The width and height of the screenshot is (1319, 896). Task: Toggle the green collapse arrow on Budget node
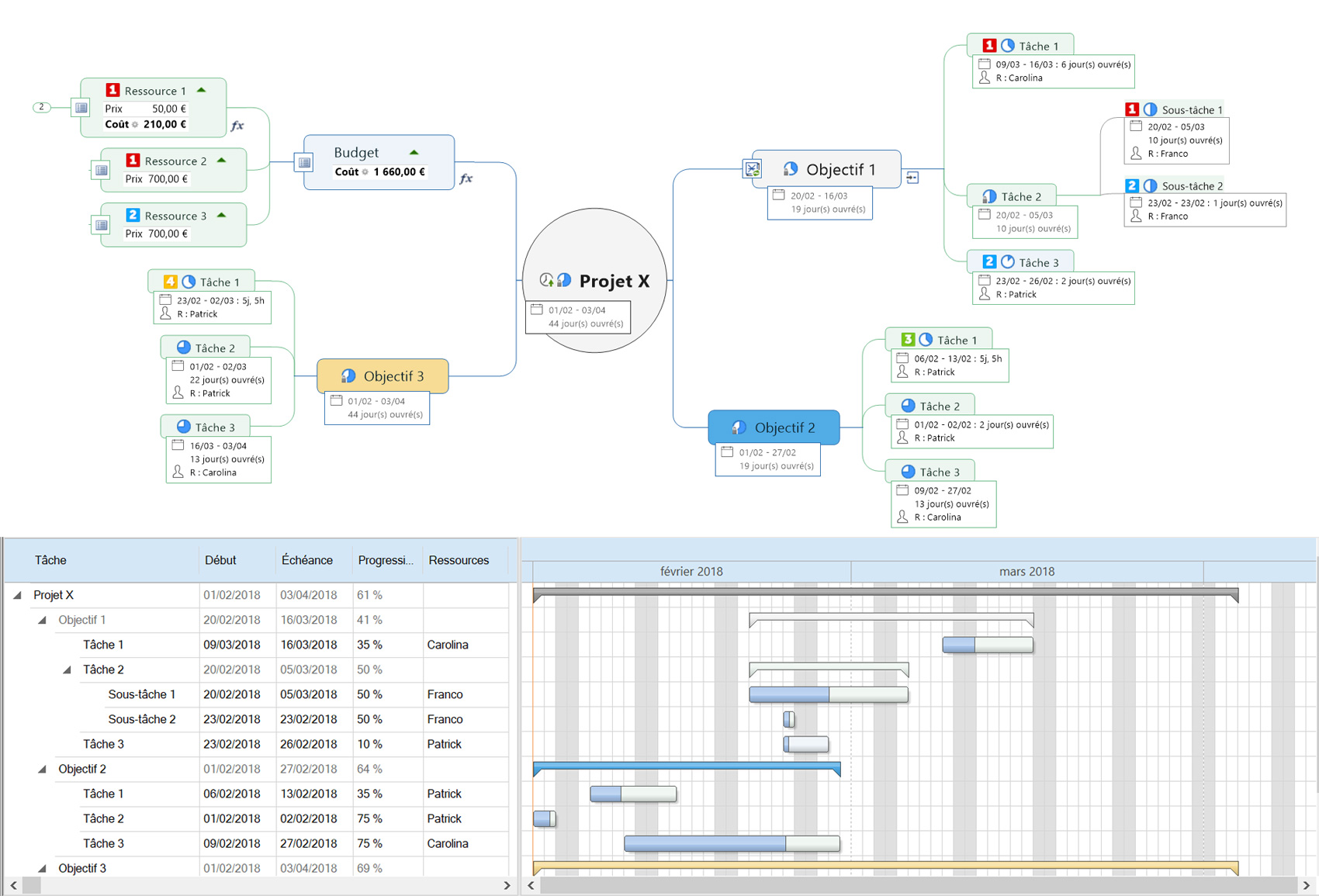click(x=414, y=152)
